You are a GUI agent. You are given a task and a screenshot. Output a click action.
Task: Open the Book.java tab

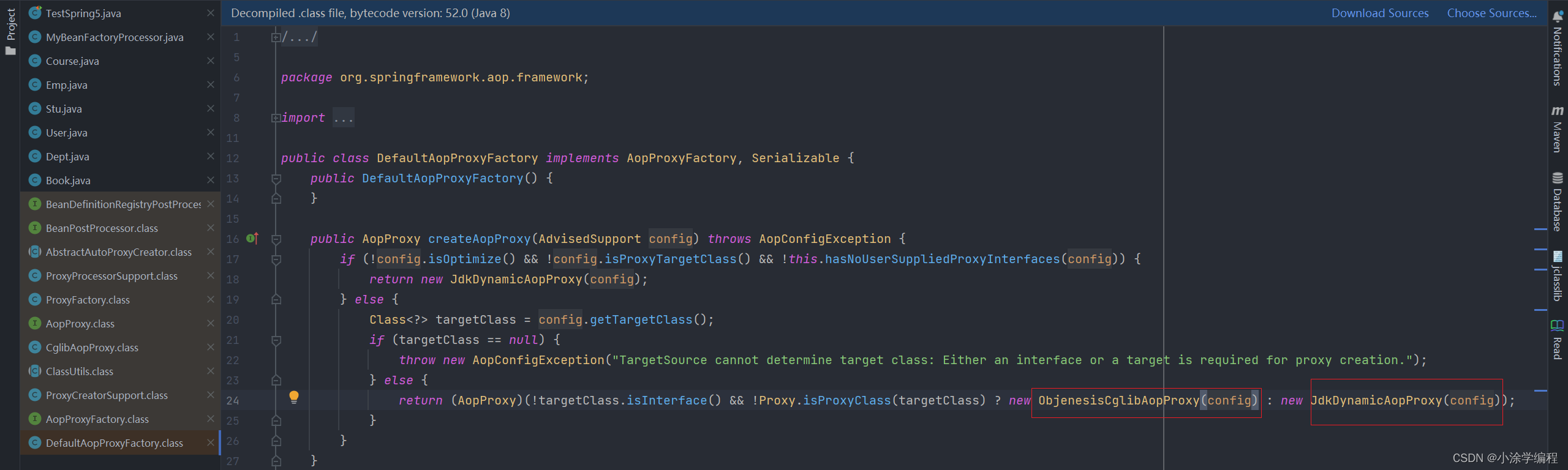tap(68, 180)
